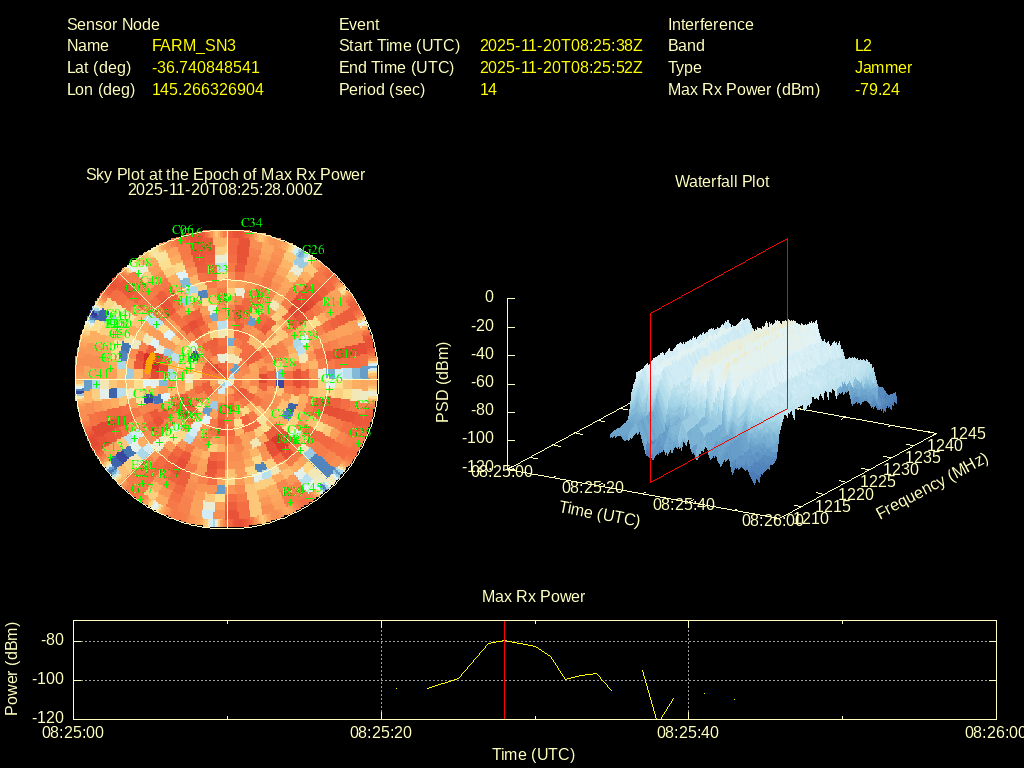The height and width of the screenshot is (768, 1024).
Task: Click the sky plot epoch timestamp
Action: [x=225, y=189]
